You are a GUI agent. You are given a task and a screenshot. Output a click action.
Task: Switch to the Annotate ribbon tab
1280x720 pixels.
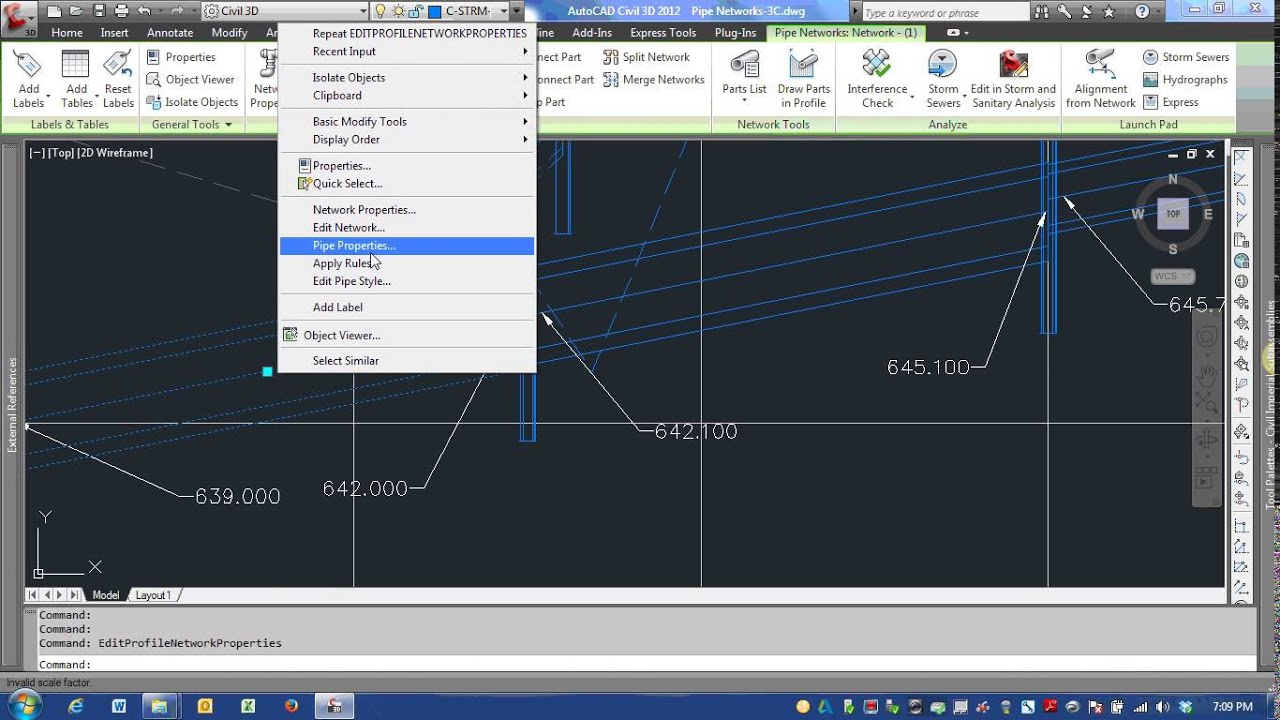click(x=170, y=33)
